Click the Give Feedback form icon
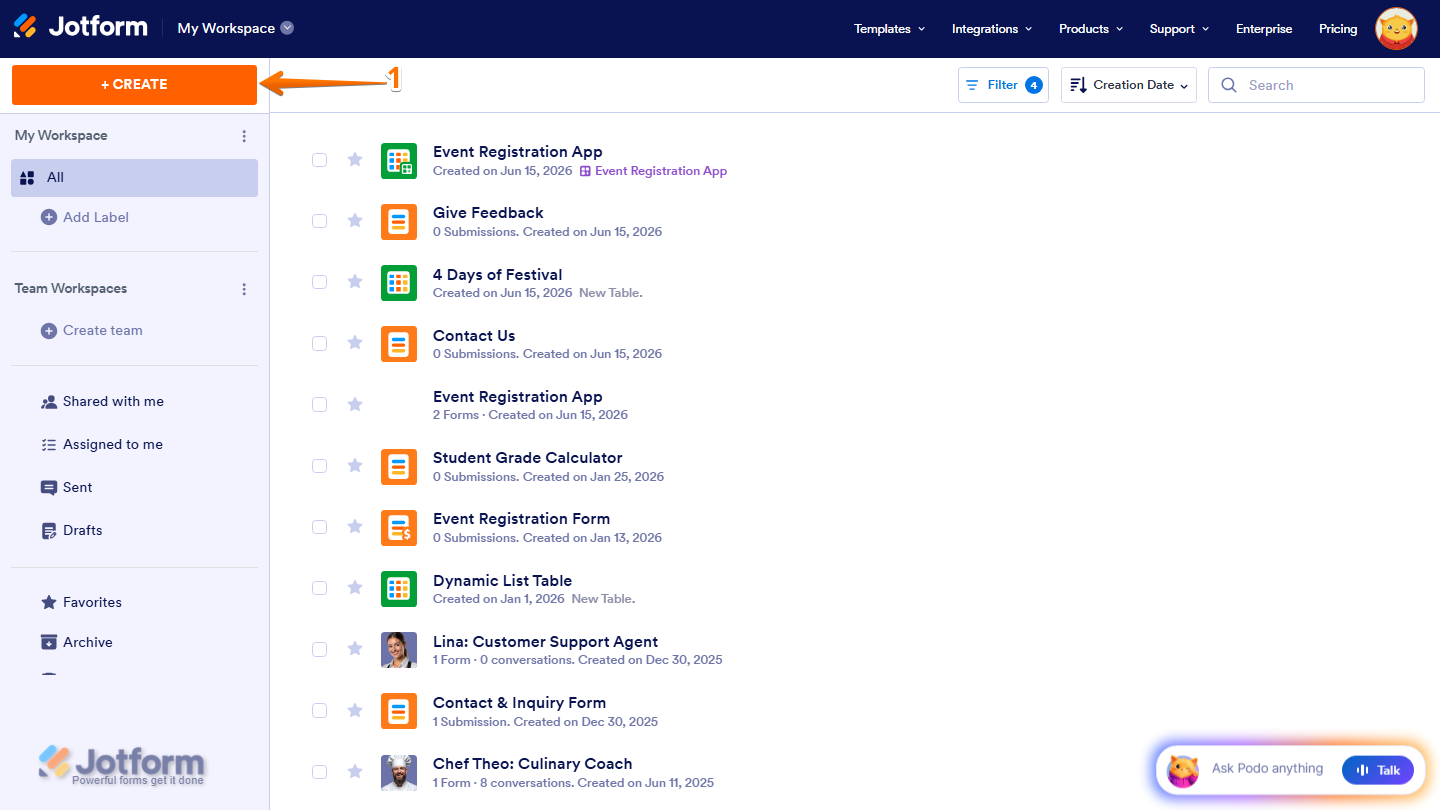 point(399,222)
